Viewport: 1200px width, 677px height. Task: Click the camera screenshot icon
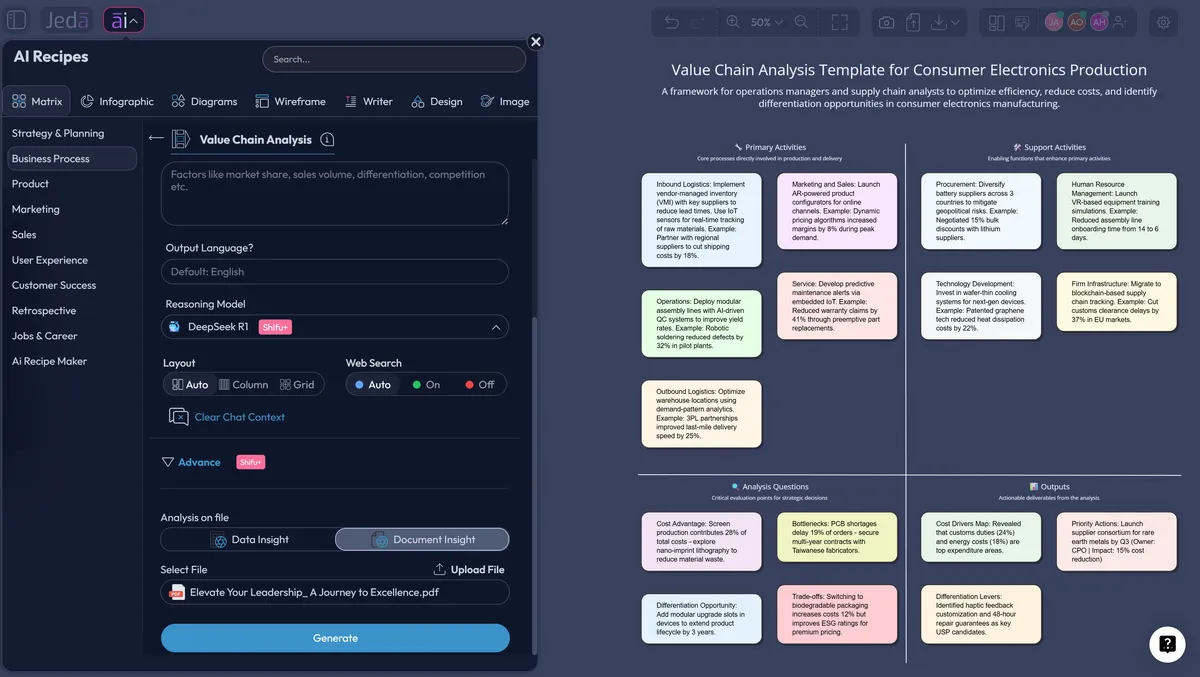click(886, 22)
